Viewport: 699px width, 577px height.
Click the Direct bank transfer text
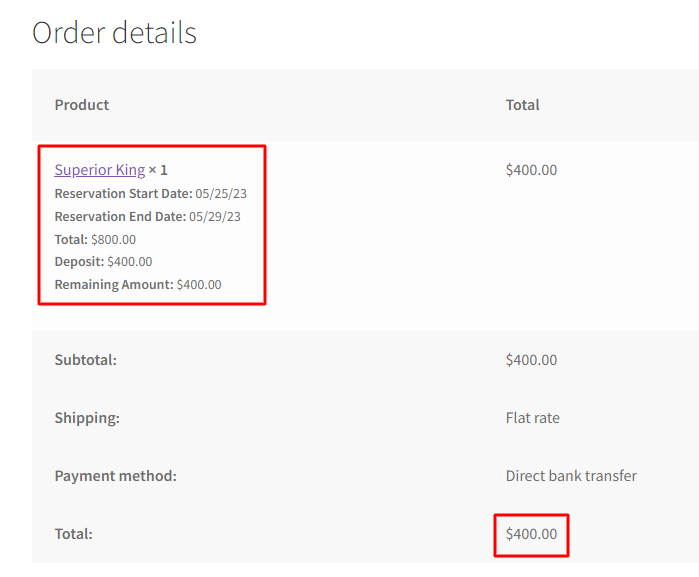pyautogui.click(x=571, y=476)
